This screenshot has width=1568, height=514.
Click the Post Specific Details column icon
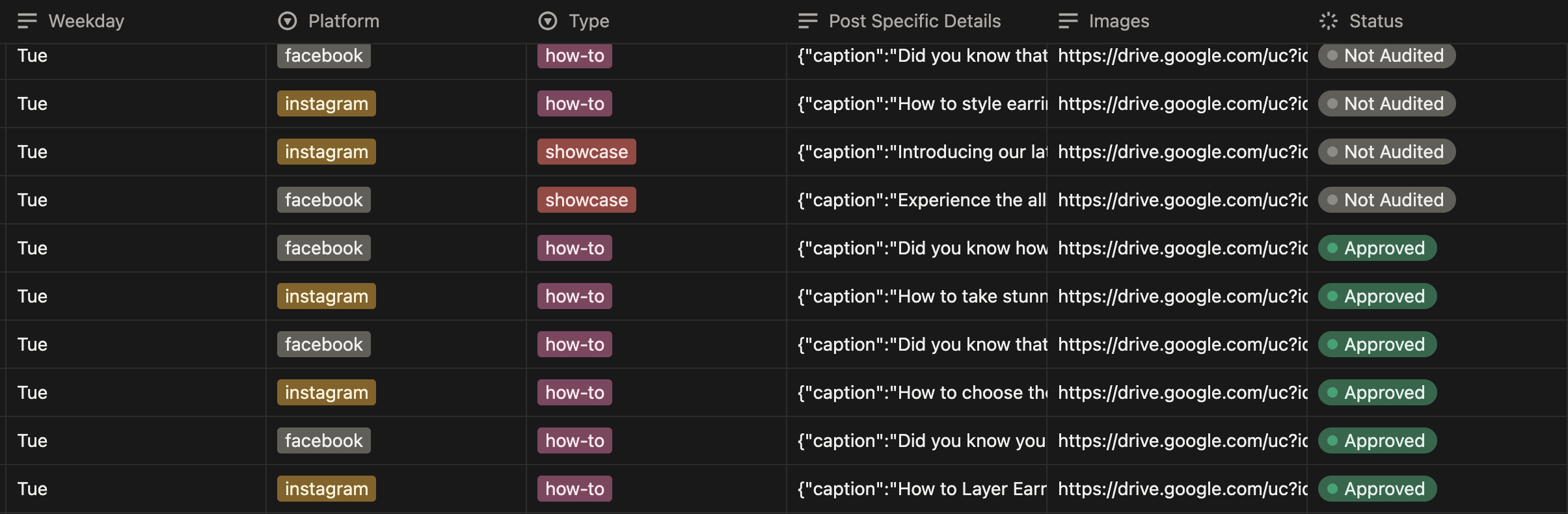(807, 21)
